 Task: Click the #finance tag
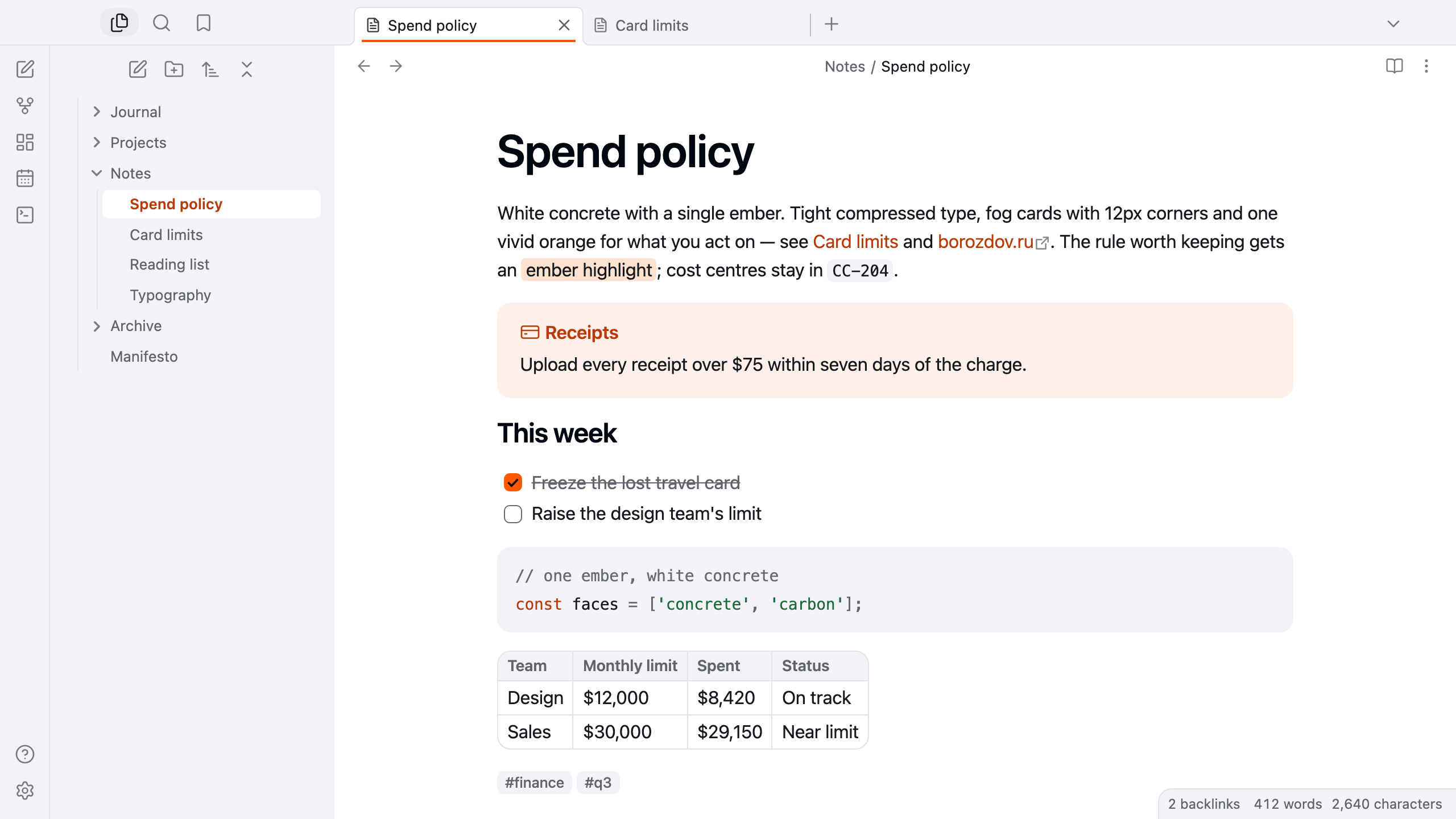pos(535,783)
